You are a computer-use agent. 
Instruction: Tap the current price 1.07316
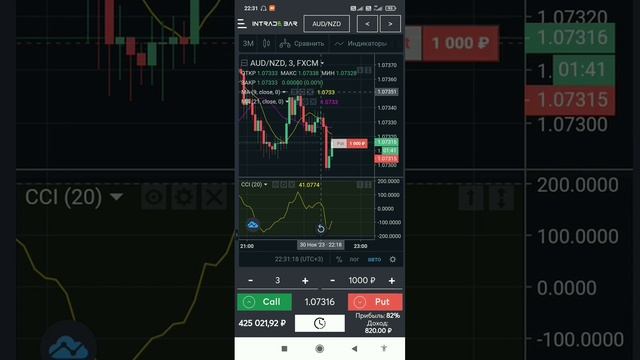click(320, 302)
